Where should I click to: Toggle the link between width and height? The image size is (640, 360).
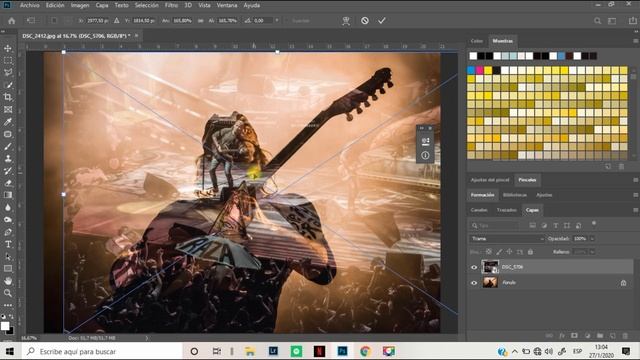(x=200, y=20)
